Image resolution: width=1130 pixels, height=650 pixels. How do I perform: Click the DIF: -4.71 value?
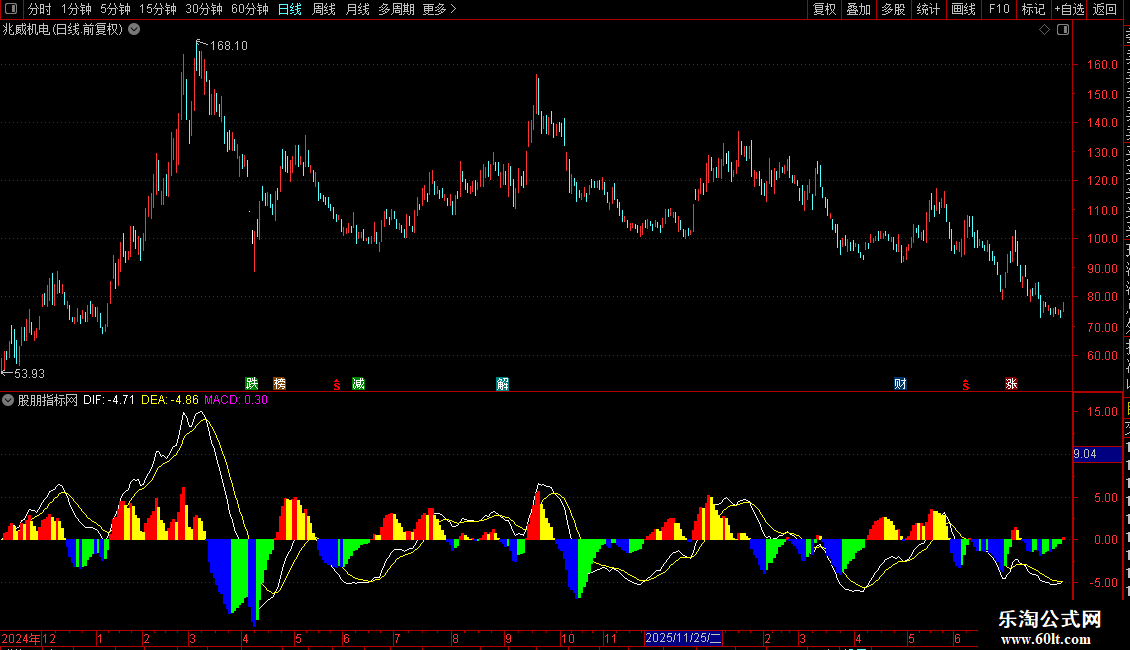(109, 400)
